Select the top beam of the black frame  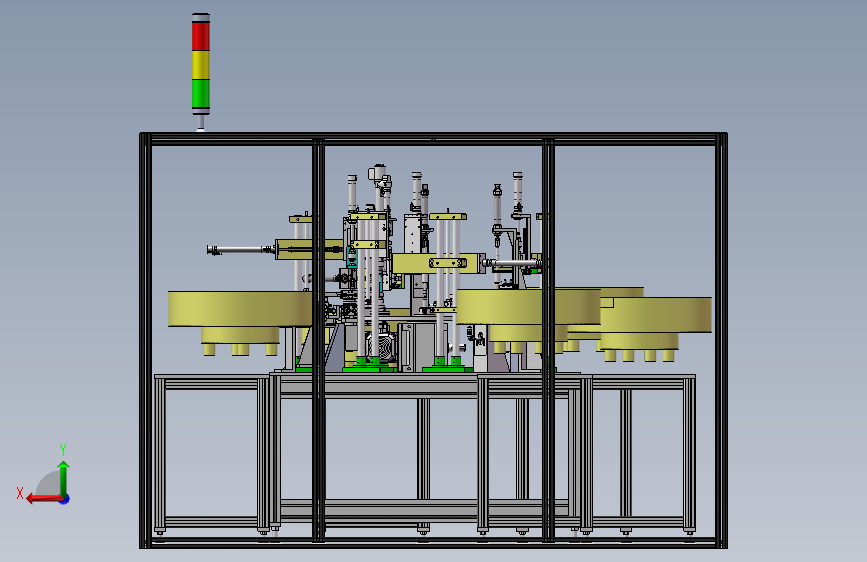[434, 139]
